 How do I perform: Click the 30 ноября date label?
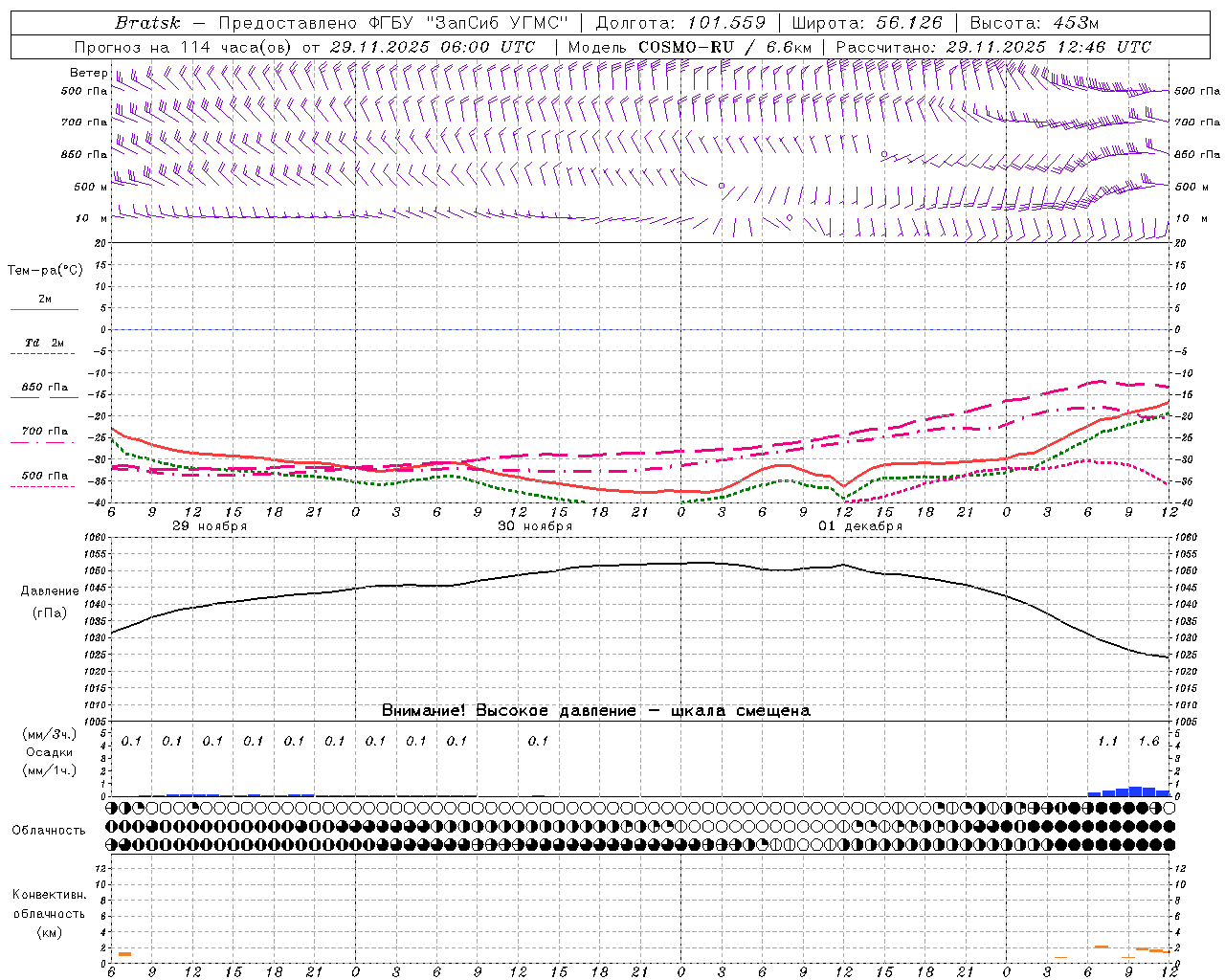click(x=535, y=526)
